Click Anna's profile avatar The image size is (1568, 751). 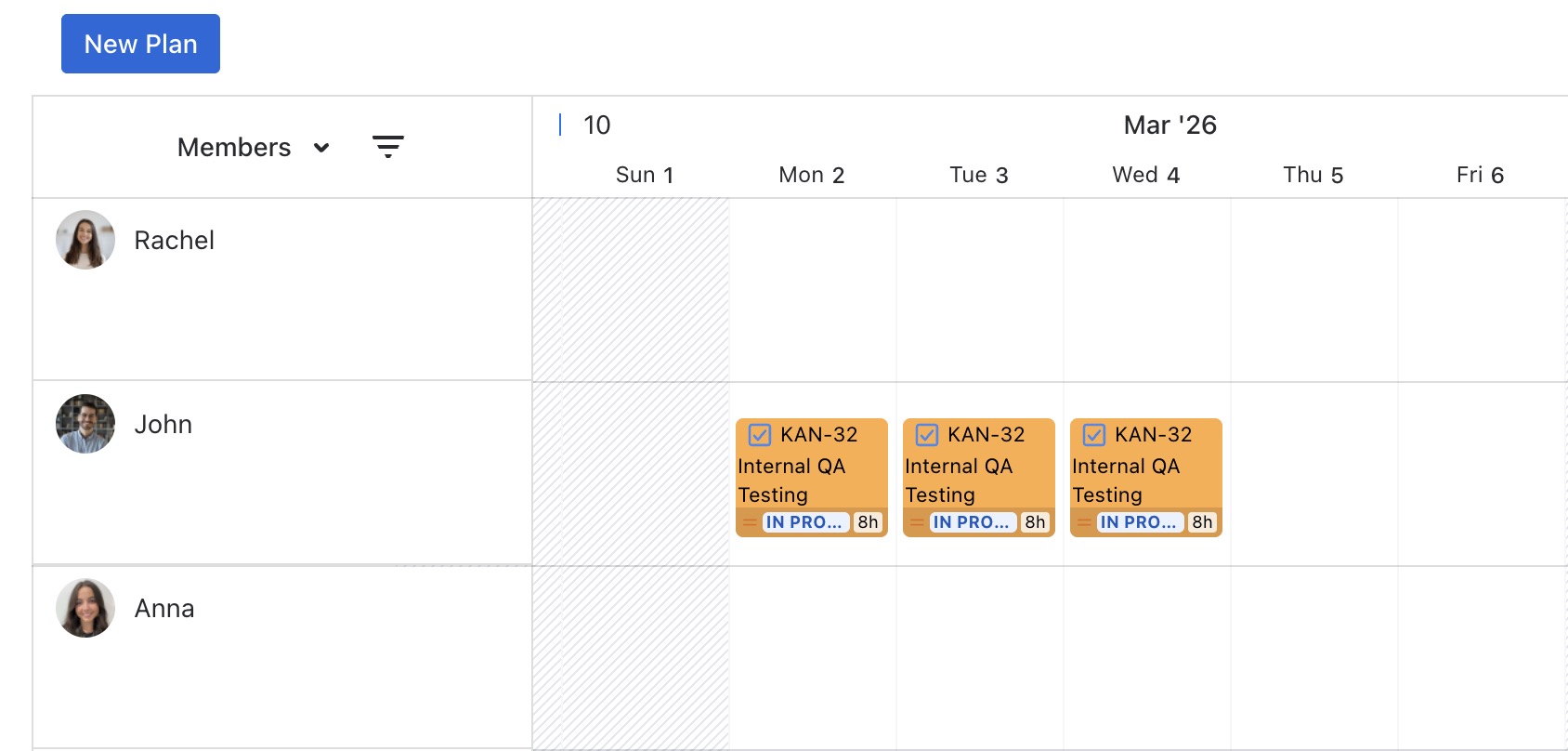click(85, 608)
